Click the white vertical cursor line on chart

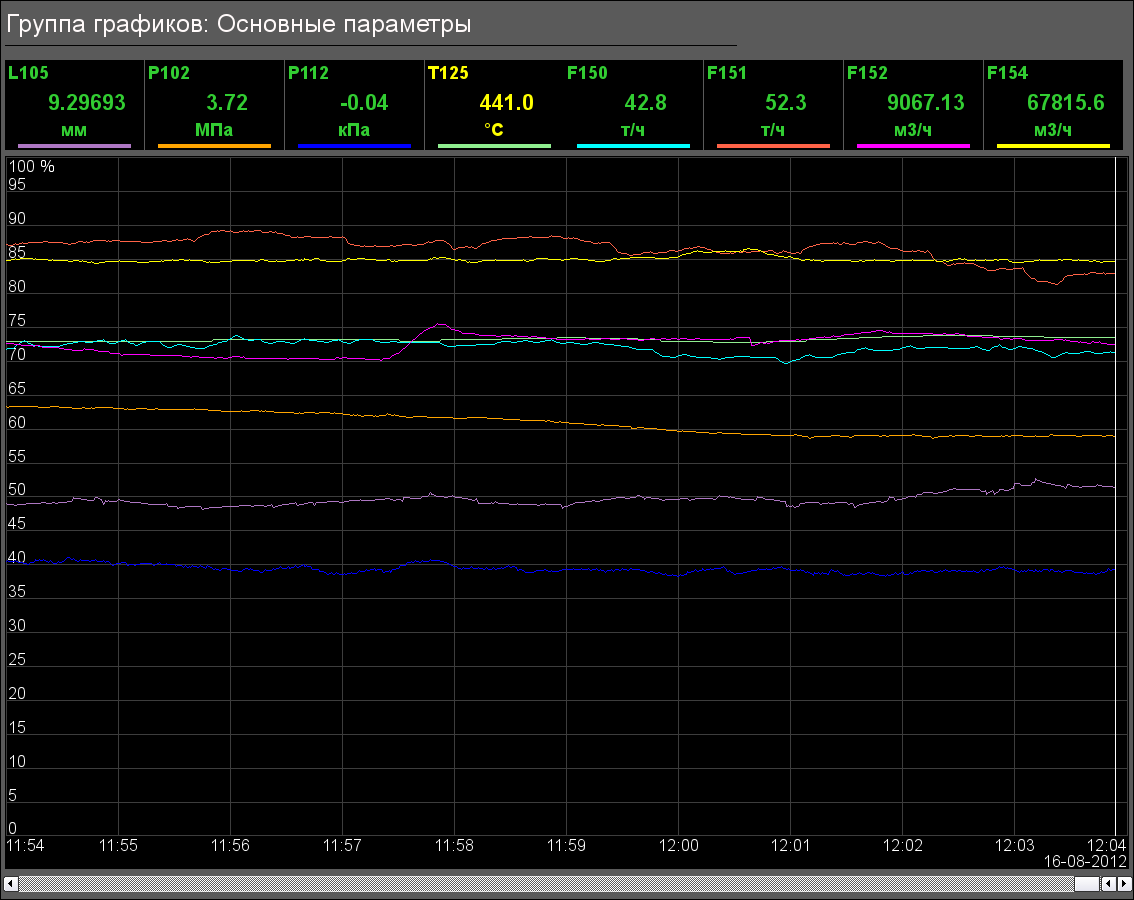point(1115,500)
